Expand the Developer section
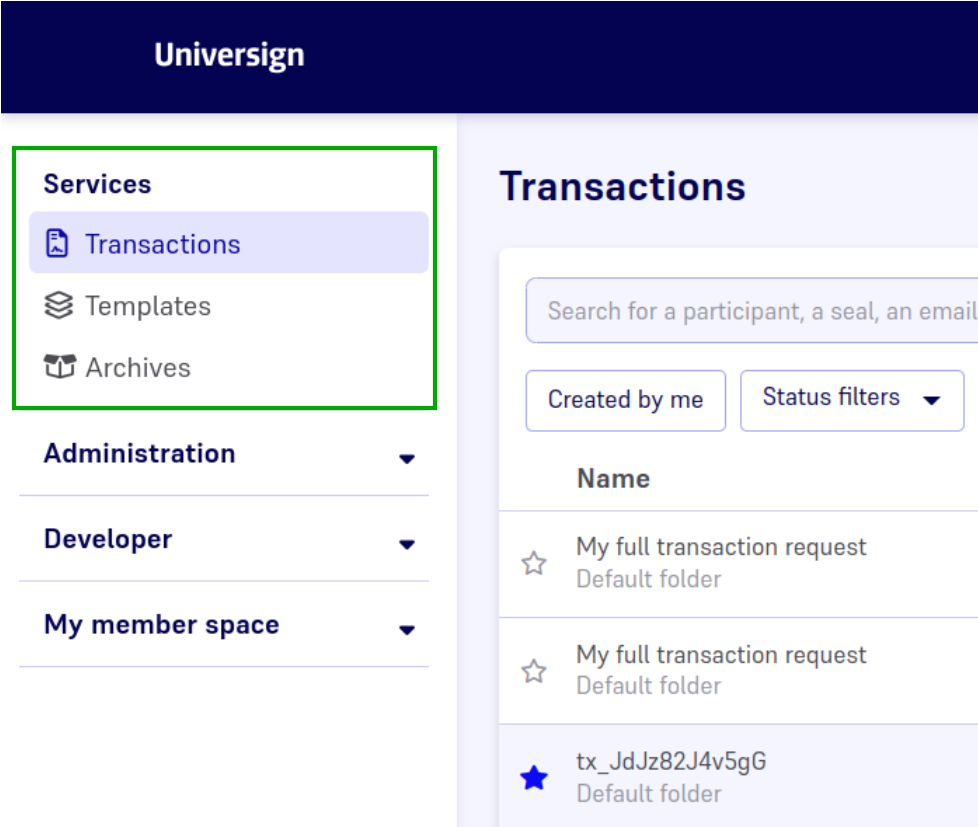Image resolution: width=978 pixels, height=827 pixels. [406, 544]
